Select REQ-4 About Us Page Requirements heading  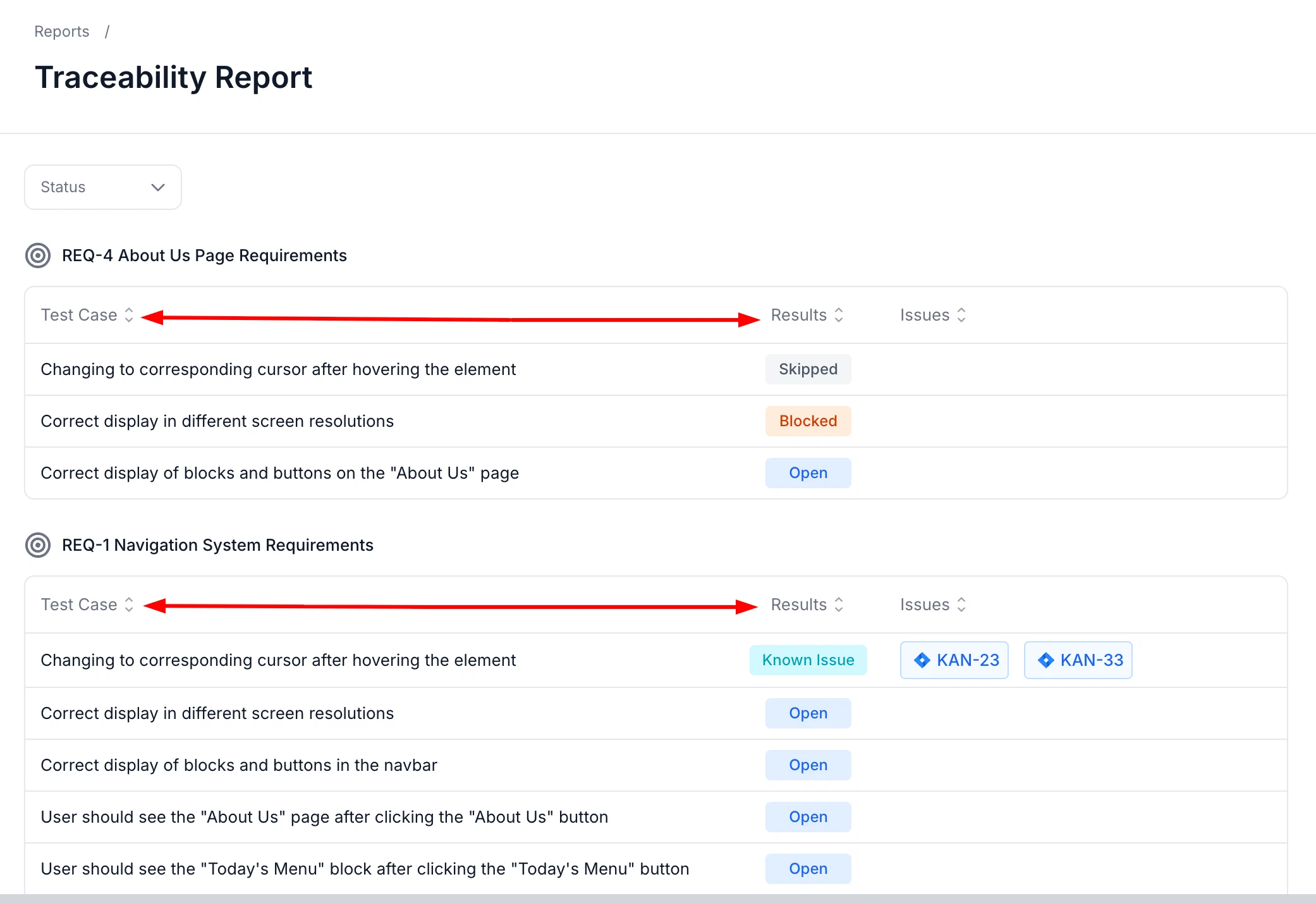click(x=204, y=255)
